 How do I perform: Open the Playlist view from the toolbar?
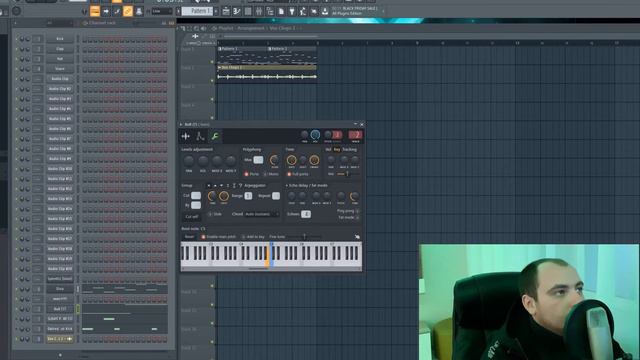226,11
